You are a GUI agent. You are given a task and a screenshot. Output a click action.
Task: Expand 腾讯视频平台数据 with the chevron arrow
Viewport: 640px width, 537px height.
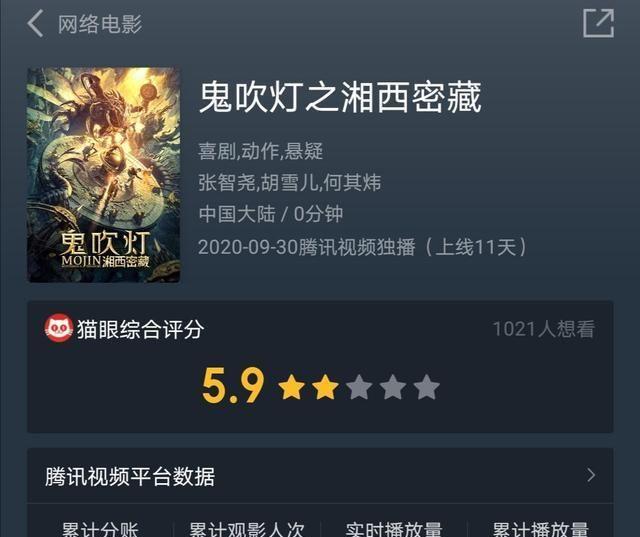pyautogui.click(x=591, y=475)
